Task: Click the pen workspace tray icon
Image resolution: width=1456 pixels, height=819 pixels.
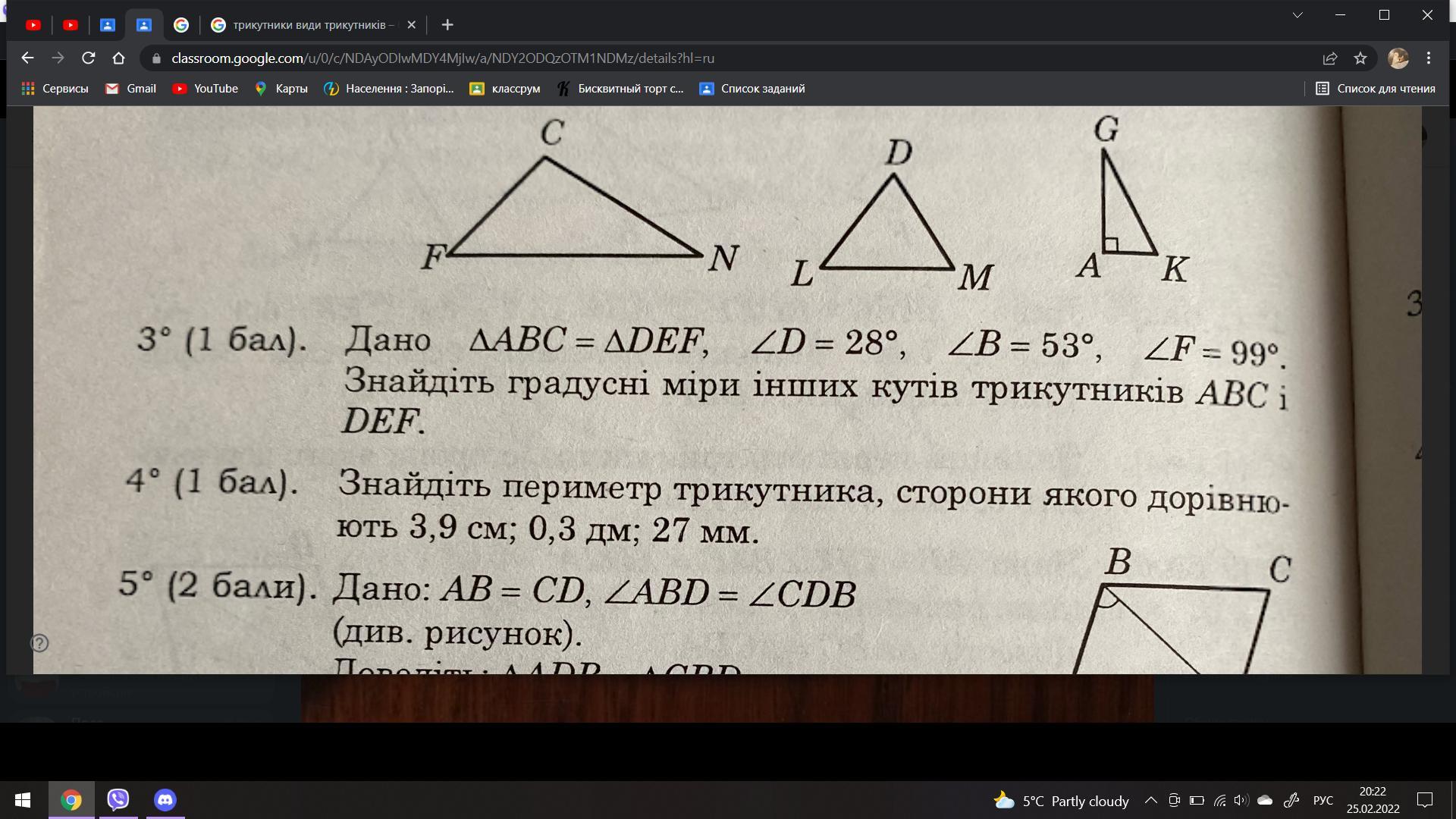Action: click(x=1291, y=800)
